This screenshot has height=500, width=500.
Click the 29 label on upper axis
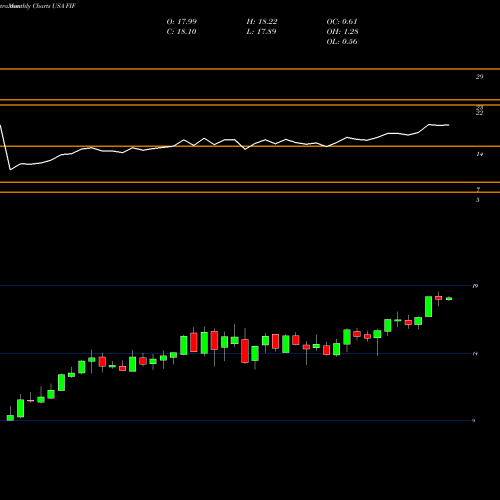coord(479,77)
